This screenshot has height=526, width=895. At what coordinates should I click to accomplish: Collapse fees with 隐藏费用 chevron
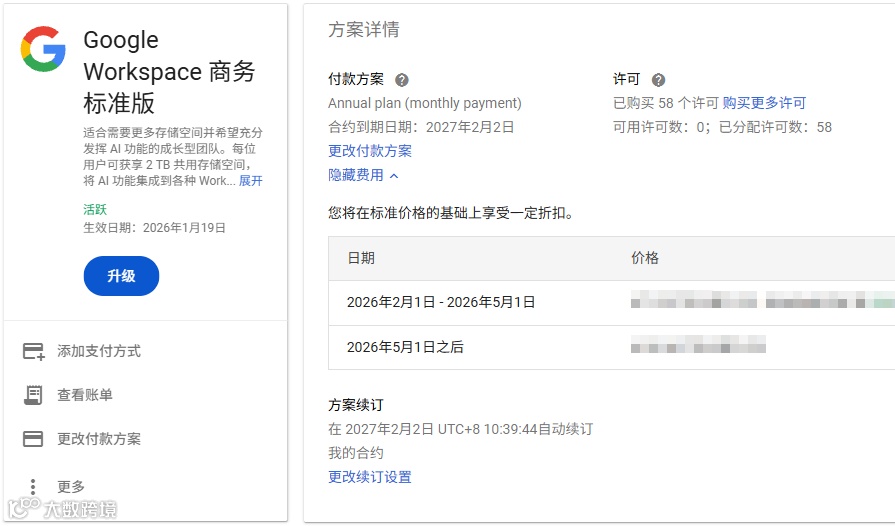click(394, 176)
